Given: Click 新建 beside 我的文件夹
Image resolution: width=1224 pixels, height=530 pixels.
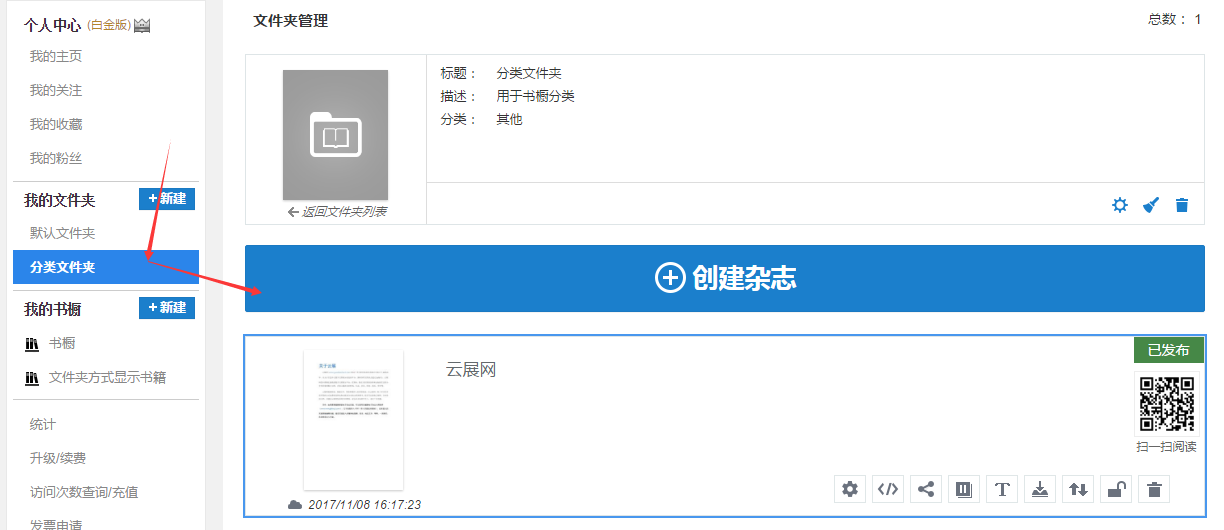Looking at the screenshot, I should pos(167,199).
